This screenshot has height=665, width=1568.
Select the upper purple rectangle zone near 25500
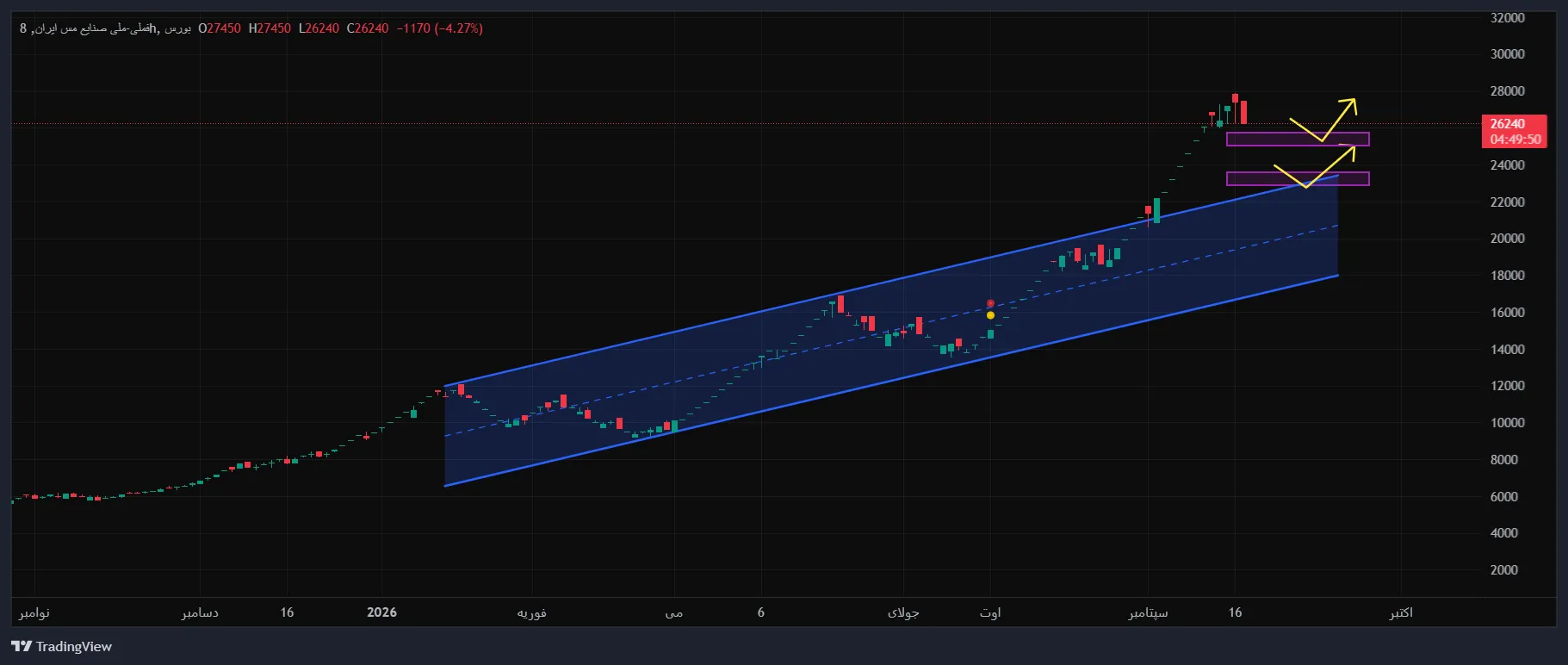point(1298,140)
